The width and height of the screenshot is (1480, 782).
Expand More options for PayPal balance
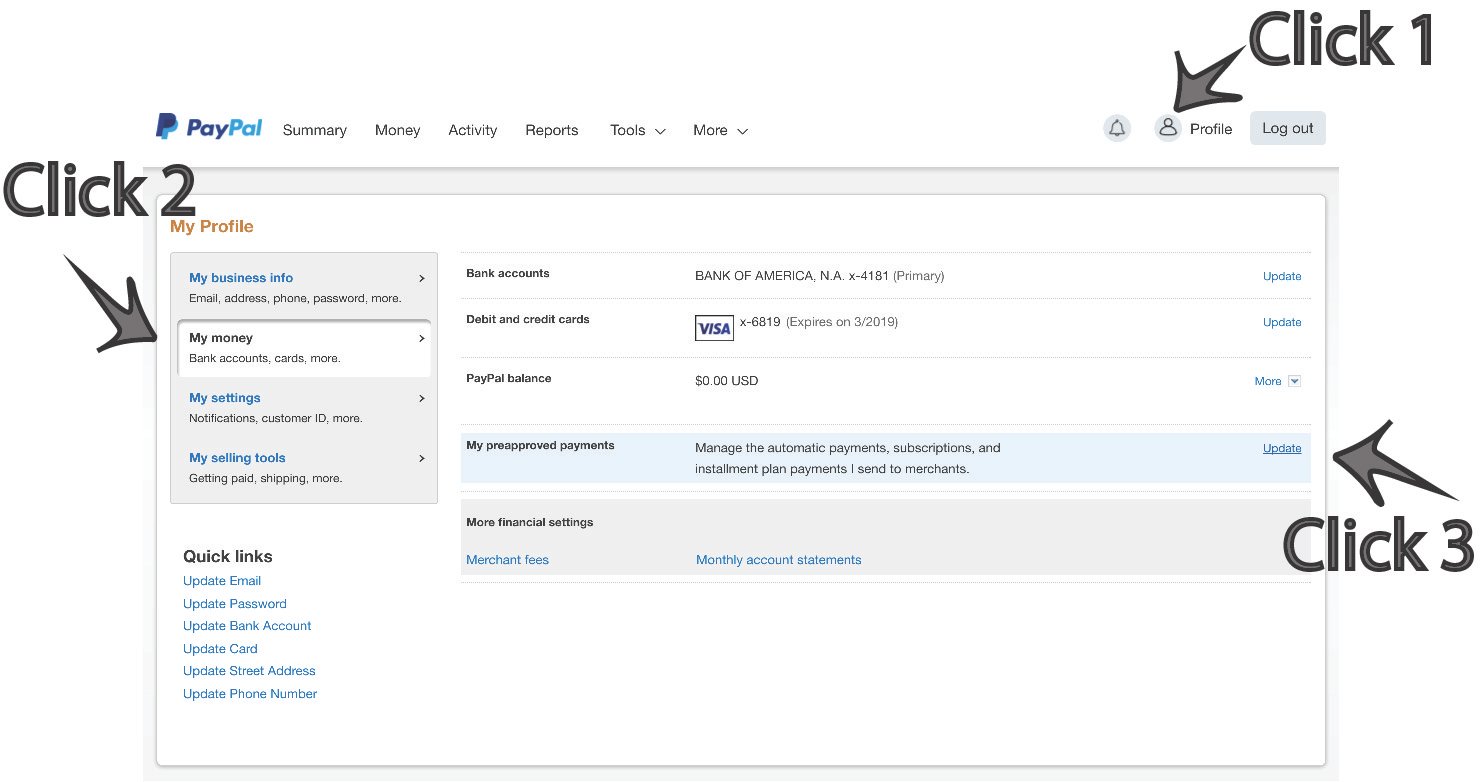point(1277,381)
